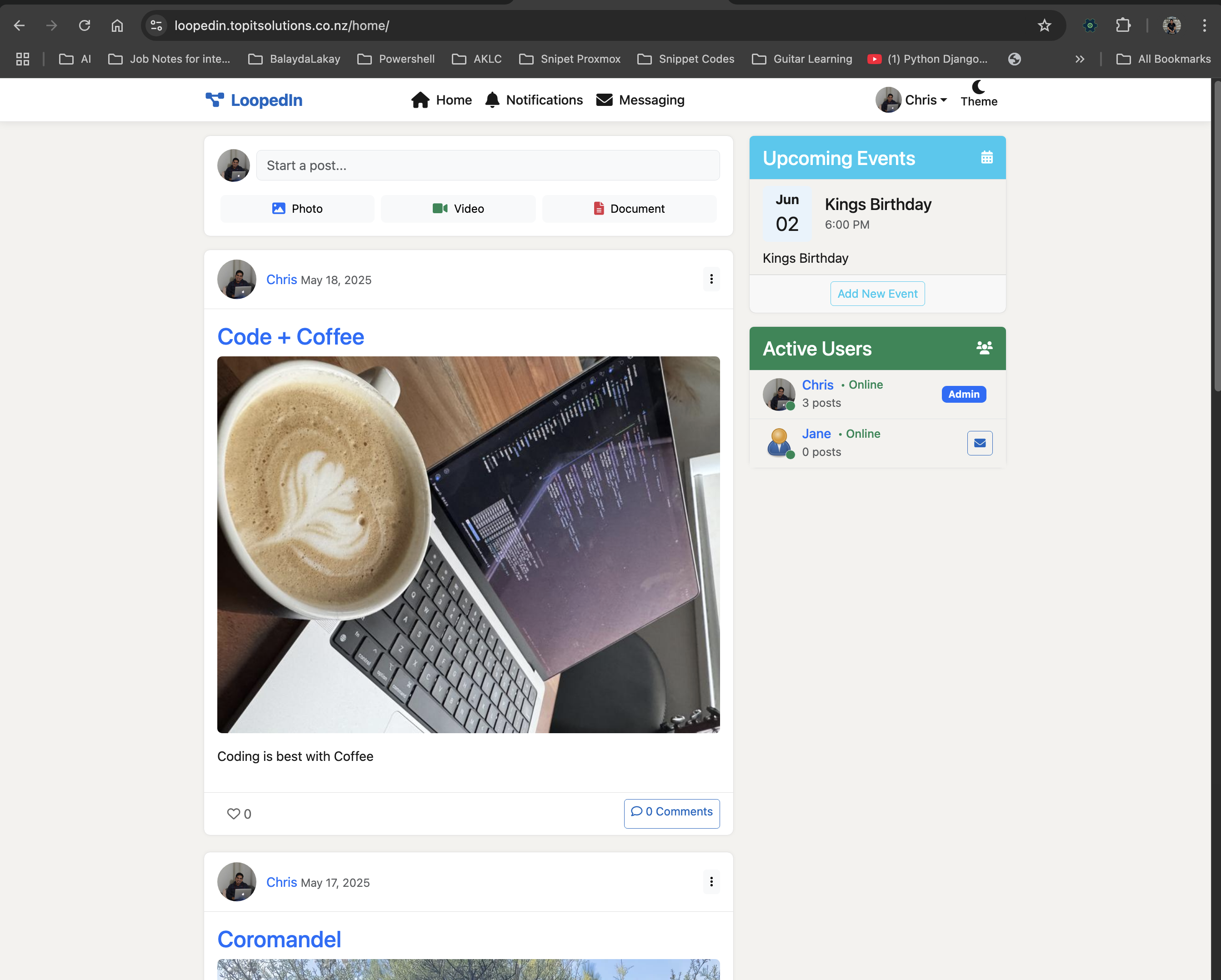Send message to Jane via envelope icon
This screenshot has width=1221, height=980.
(980, 443)
